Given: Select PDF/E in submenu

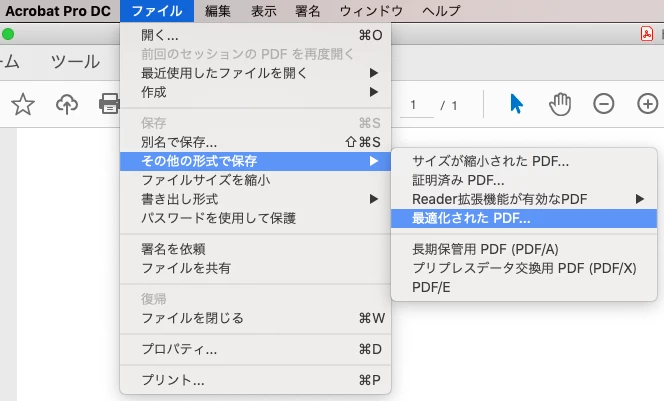Looking at the screenshot, I should (524, 287).
